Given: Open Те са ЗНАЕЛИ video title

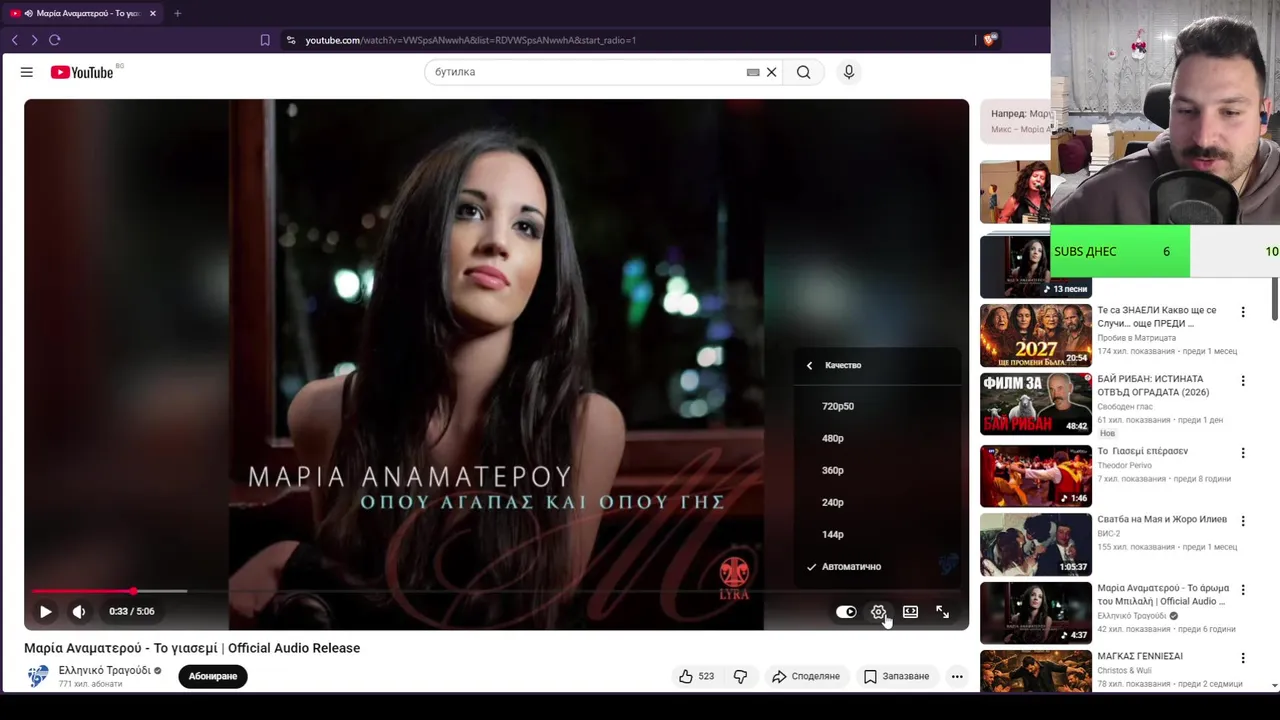Looking at the screenshot, I should [1157, 317].
